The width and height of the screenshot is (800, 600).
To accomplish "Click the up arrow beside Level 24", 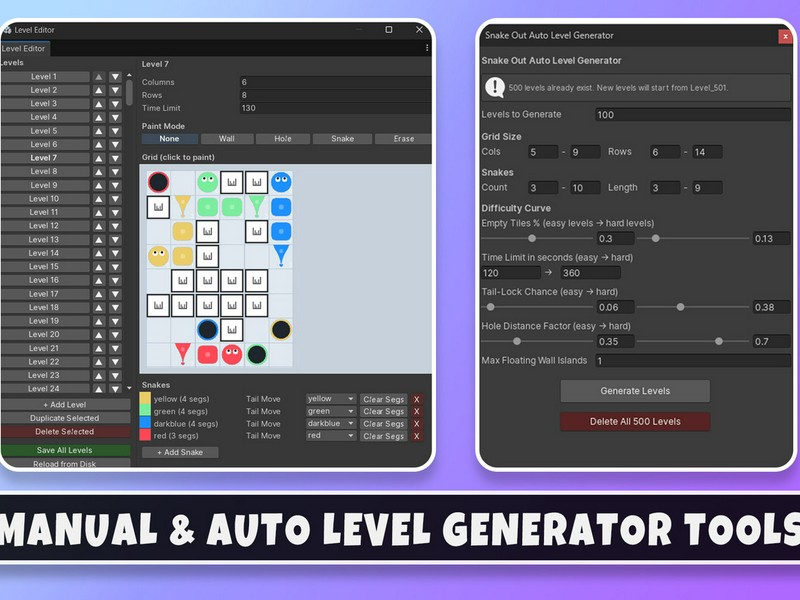I will pos(99,389).
